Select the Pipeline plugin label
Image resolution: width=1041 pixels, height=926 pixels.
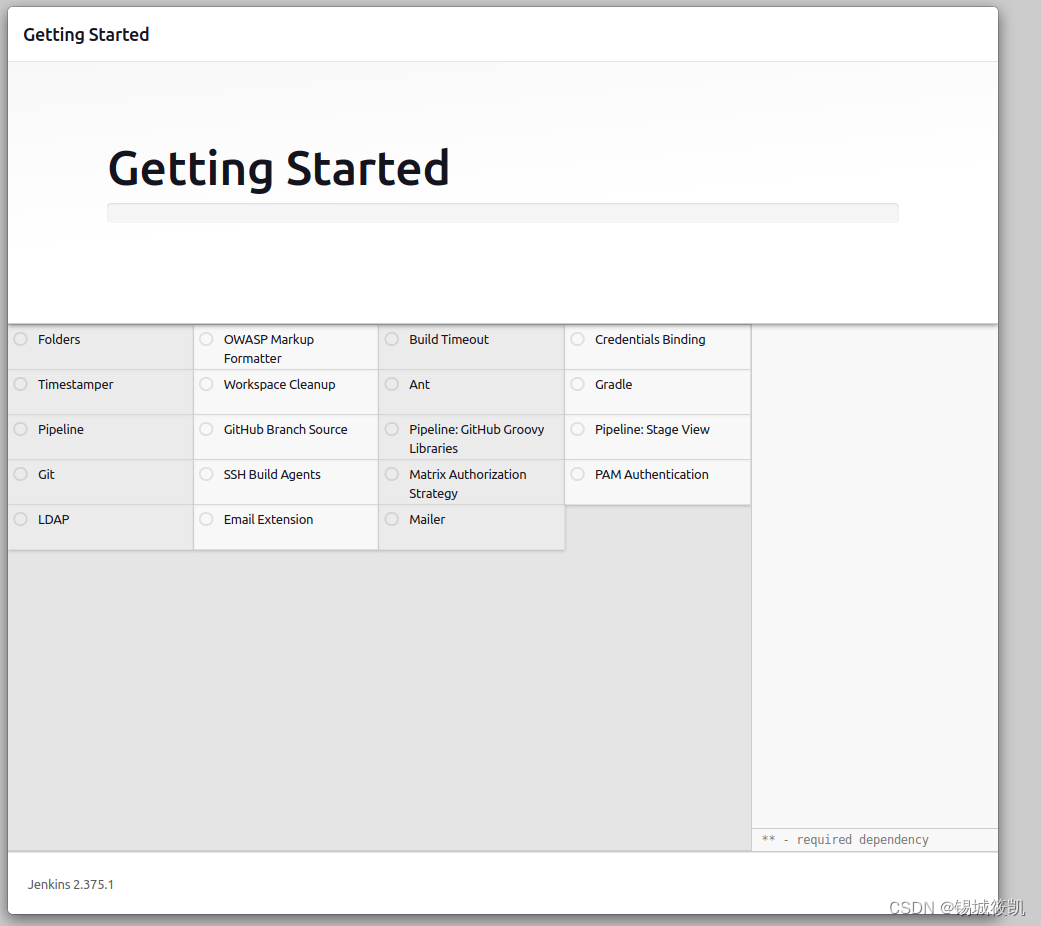[61, 429]
